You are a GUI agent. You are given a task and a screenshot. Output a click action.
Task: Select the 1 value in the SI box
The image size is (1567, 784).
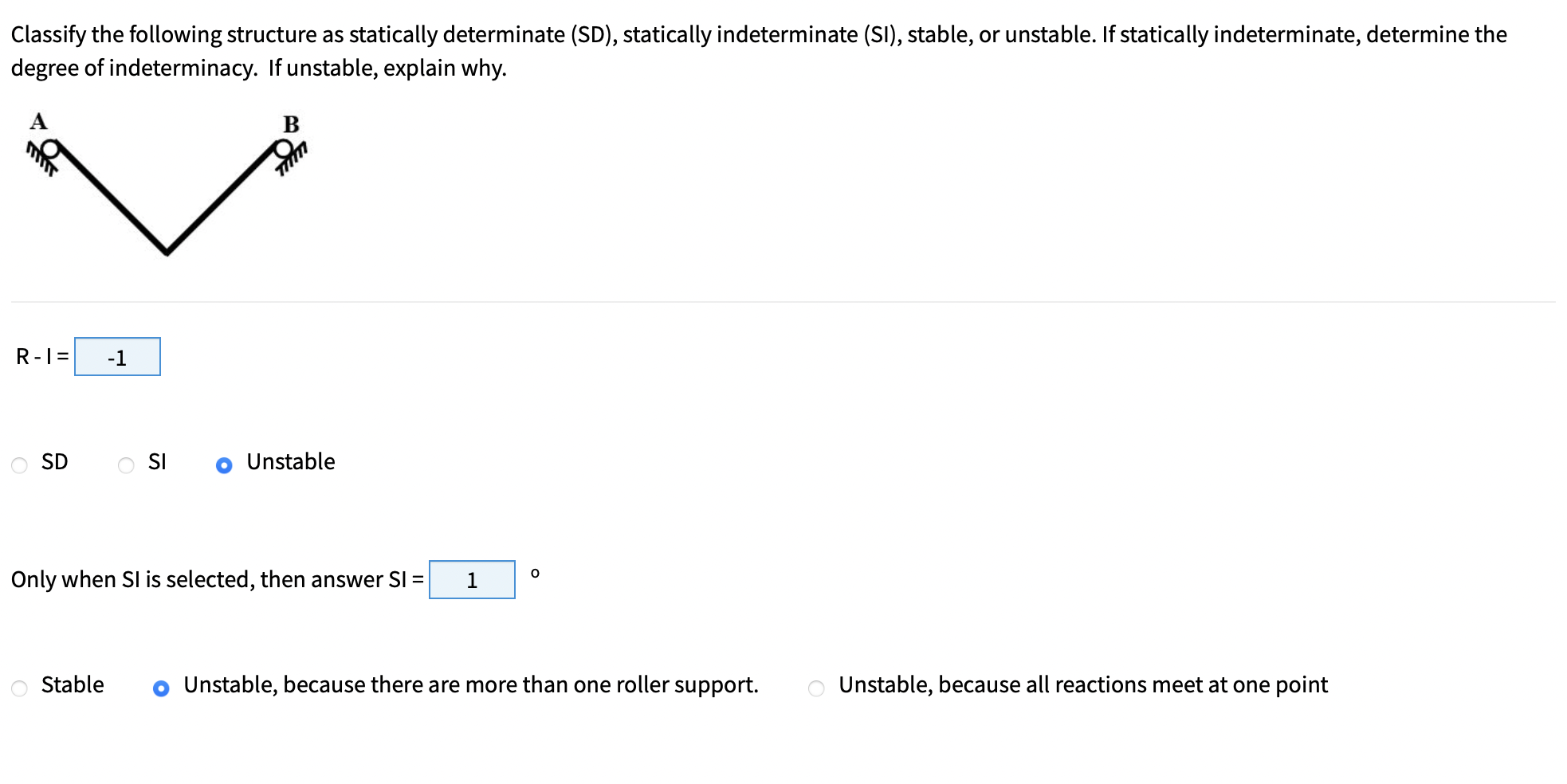point(472,580)
